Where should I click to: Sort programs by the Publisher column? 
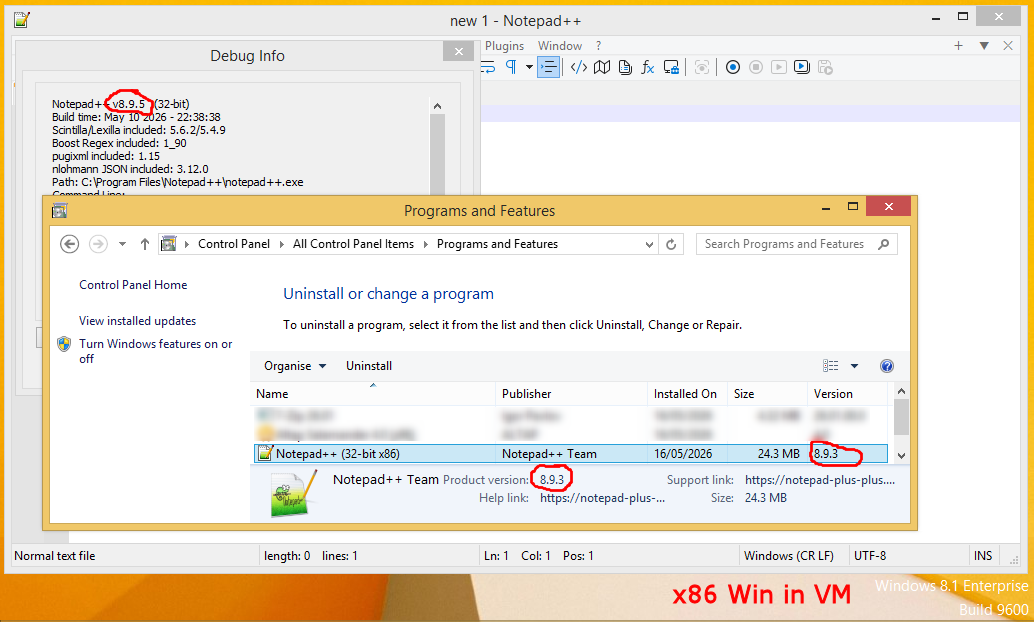[571, 394]
